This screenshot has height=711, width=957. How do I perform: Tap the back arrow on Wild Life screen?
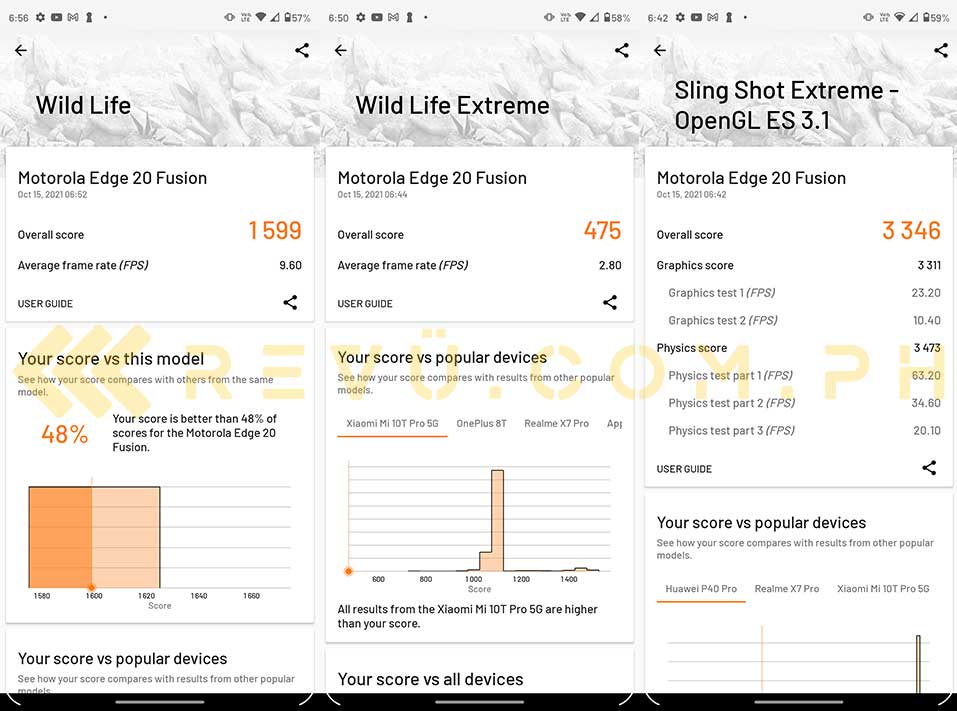coord(21,50)
